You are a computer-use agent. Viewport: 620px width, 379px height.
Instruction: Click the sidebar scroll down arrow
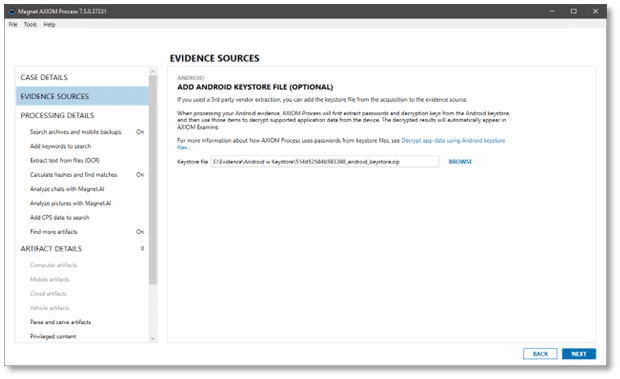(x=153, y=339)
